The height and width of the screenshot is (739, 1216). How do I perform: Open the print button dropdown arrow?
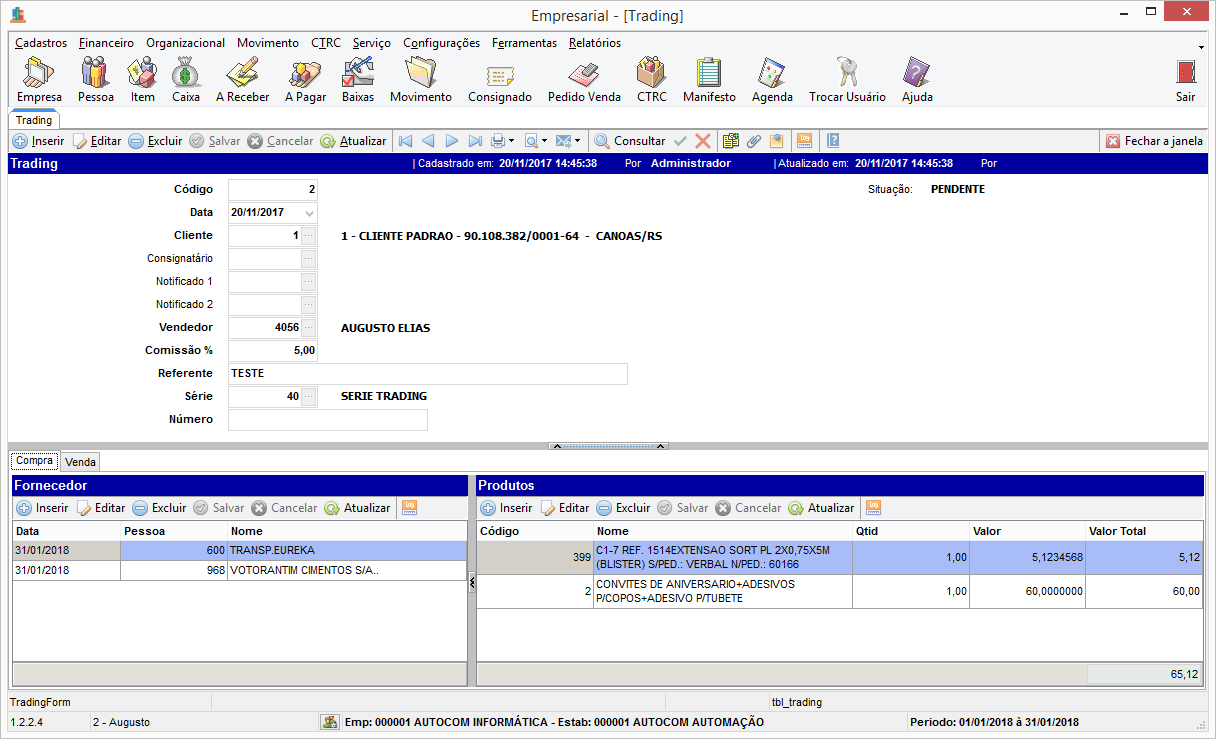512,141
